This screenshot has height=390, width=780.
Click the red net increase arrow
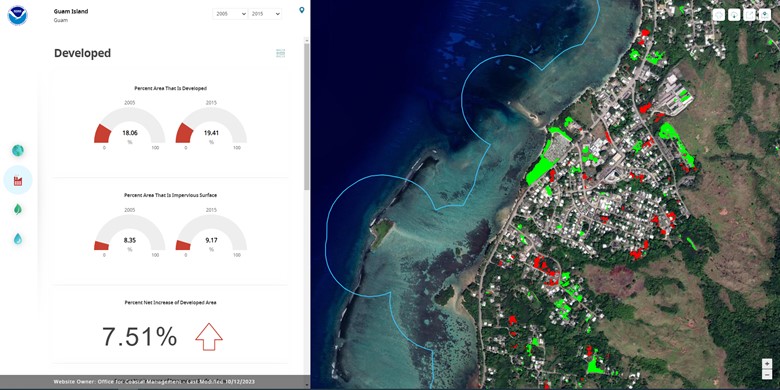coord(209,337)
